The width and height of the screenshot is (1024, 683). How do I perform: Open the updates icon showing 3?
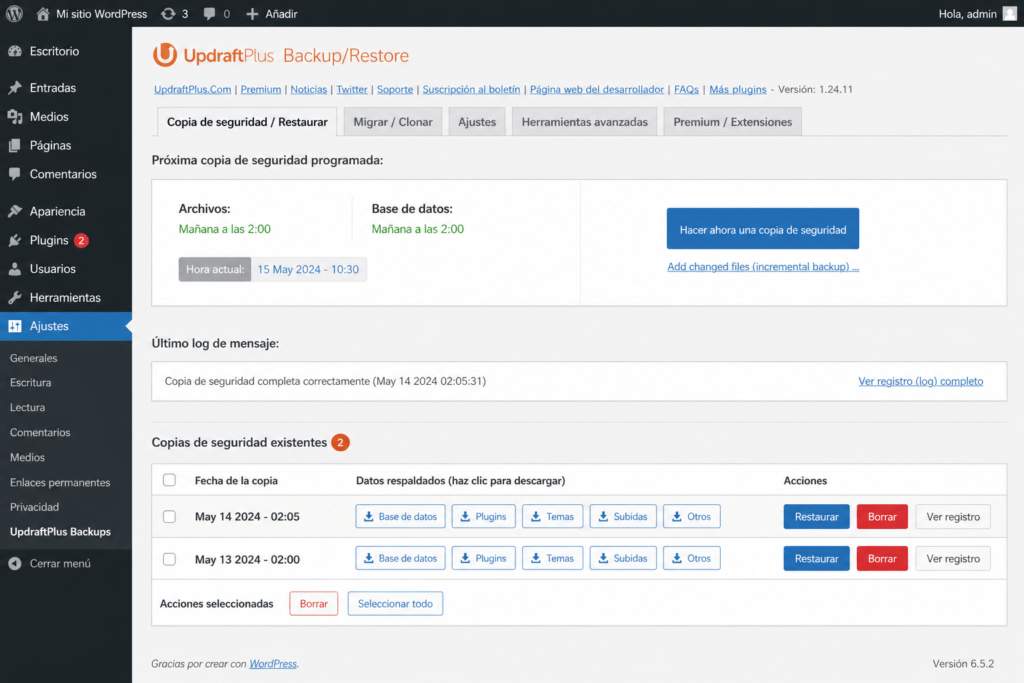coord(168,14)
